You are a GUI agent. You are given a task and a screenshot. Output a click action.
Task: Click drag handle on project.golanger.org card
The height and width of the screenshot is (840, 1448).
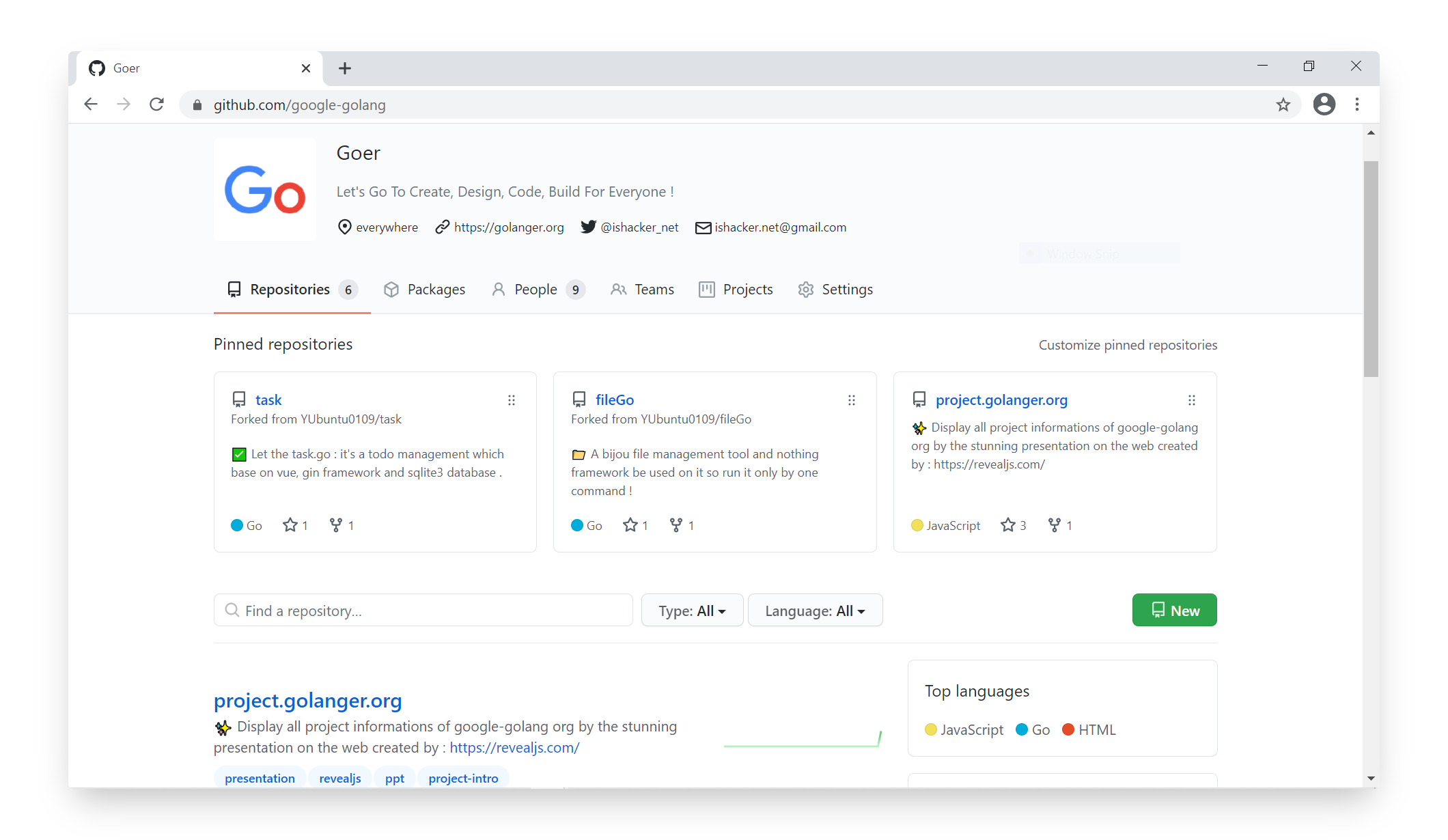(1192, 400)
